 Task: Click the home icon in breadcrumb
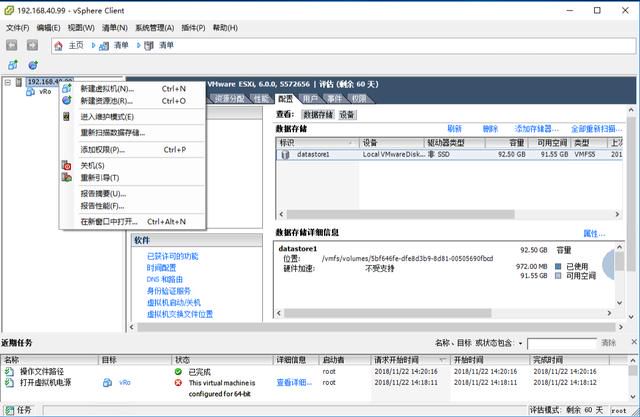tap(58, 46)
